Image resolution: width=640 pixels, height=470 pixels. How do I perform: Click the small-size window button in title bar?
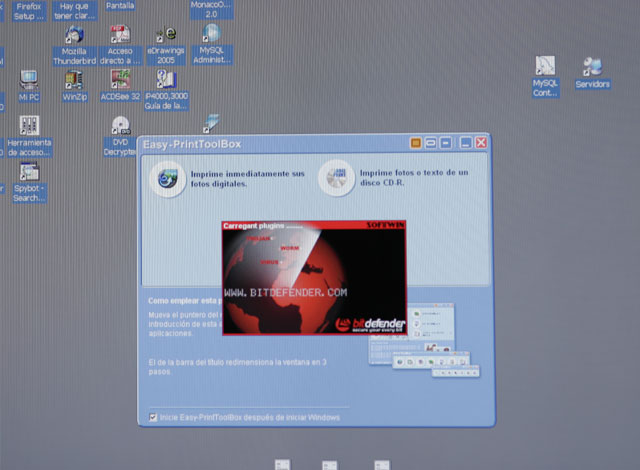click(446, 144)
